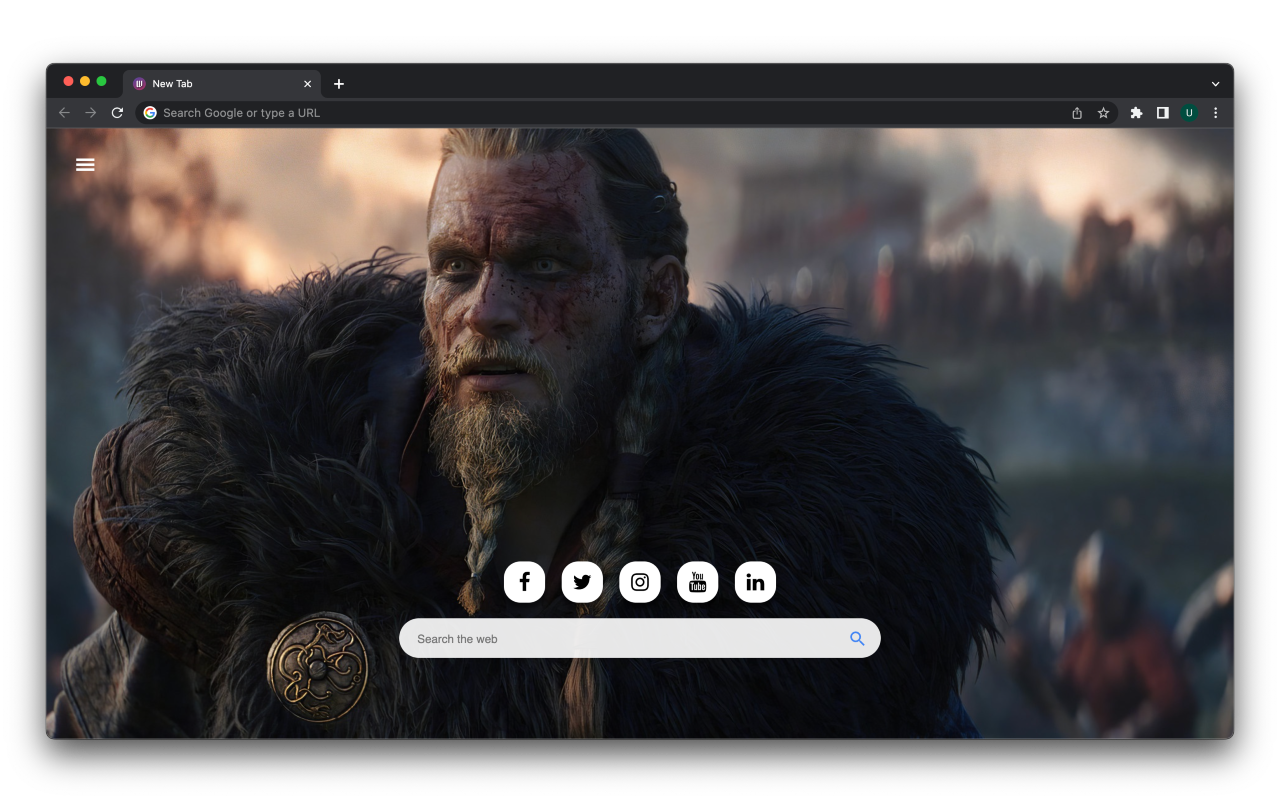Go back with the browser back arrow
Image resolution: width=1280 pixels, height=800 pixels.
(x=64, y=113)
